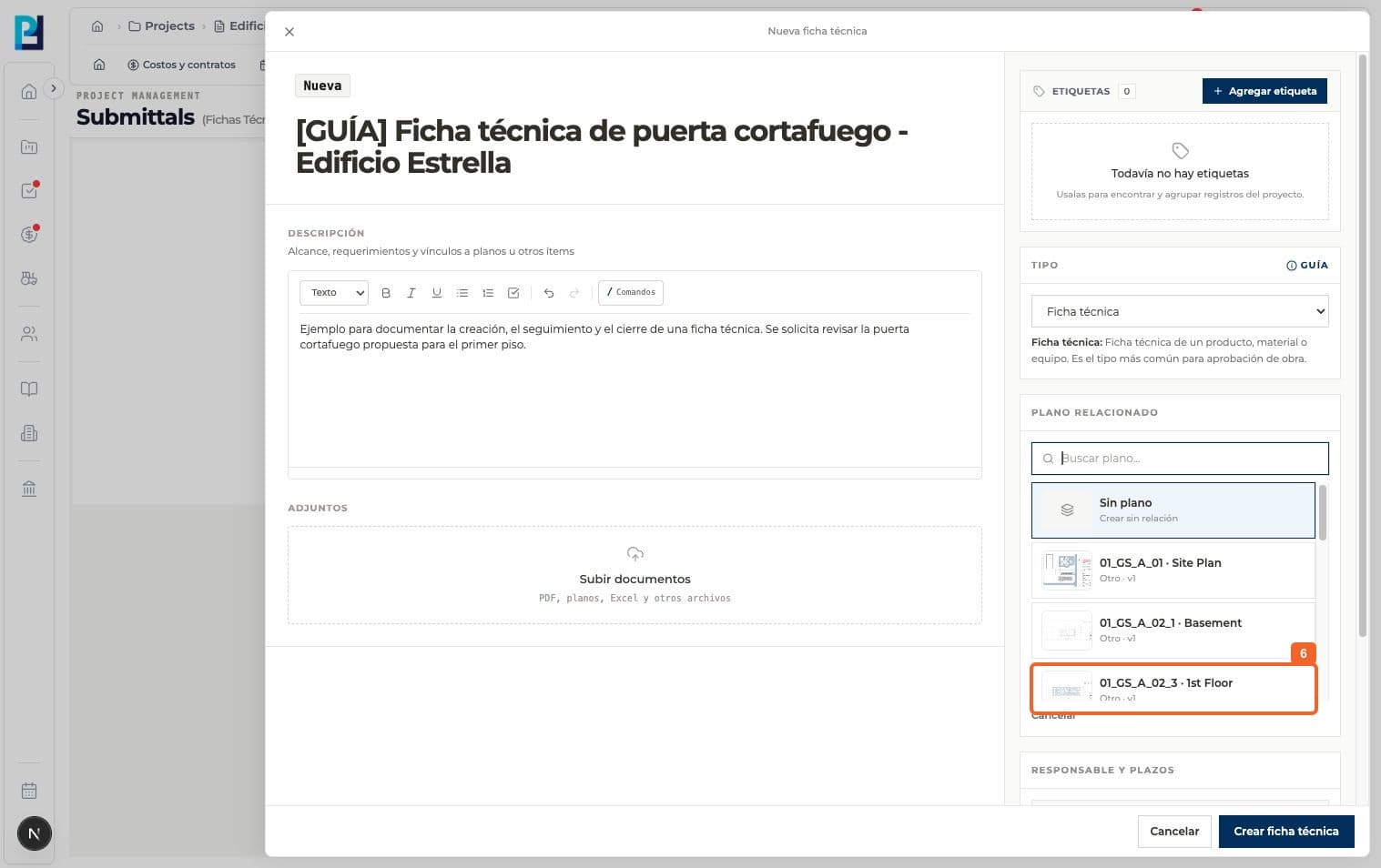The image size is (1381, 868).
Task: Click Crear ficha técnica button
Action: [1286, 832]
